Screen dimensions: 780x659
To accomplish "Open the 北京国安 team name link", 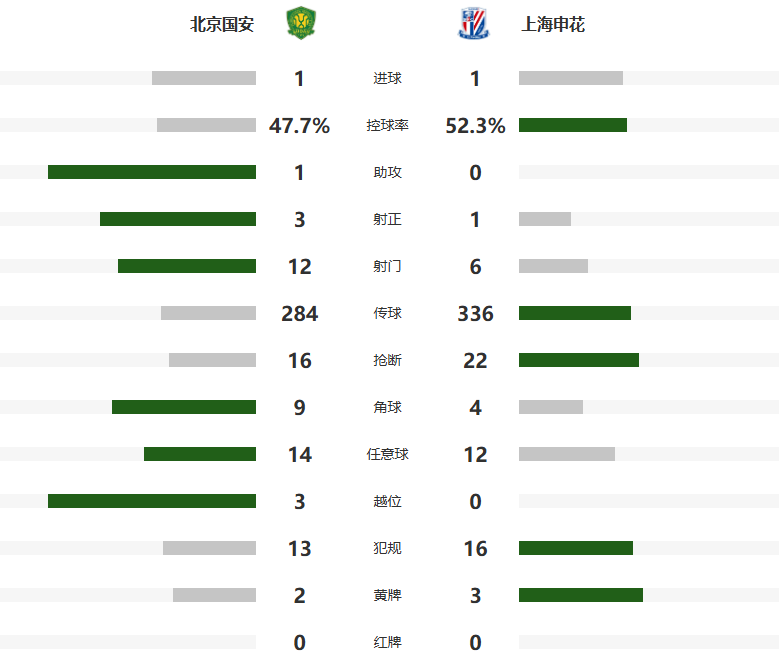I will (222, 24).
